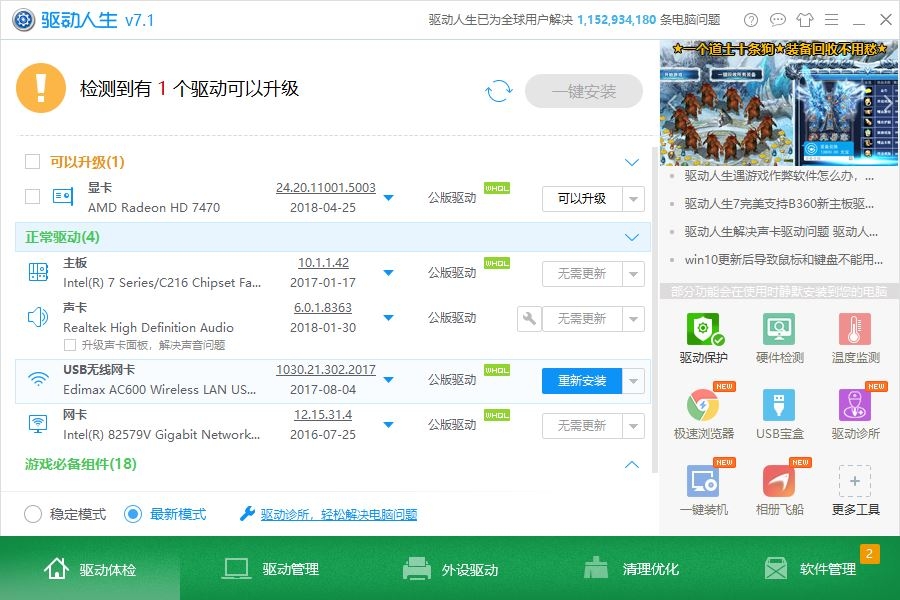This screenshot has height=600, width=900.
Task: Open 驱动诊所，轻松解决电脑问题 link
Action: point(339,514)
